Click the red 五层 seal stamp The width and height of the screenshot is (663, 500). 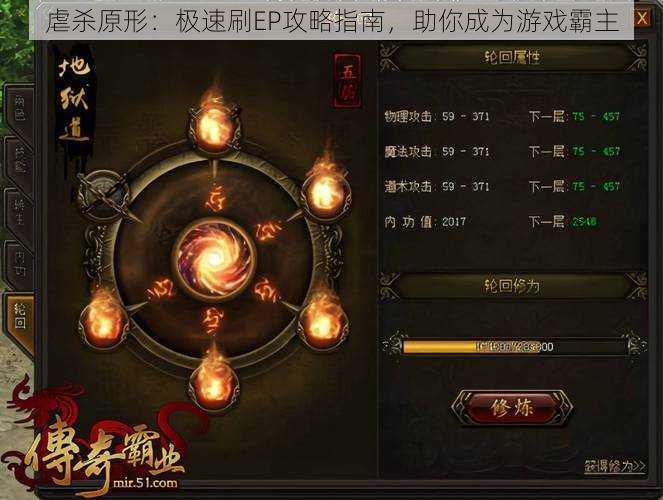coord(348,81)
